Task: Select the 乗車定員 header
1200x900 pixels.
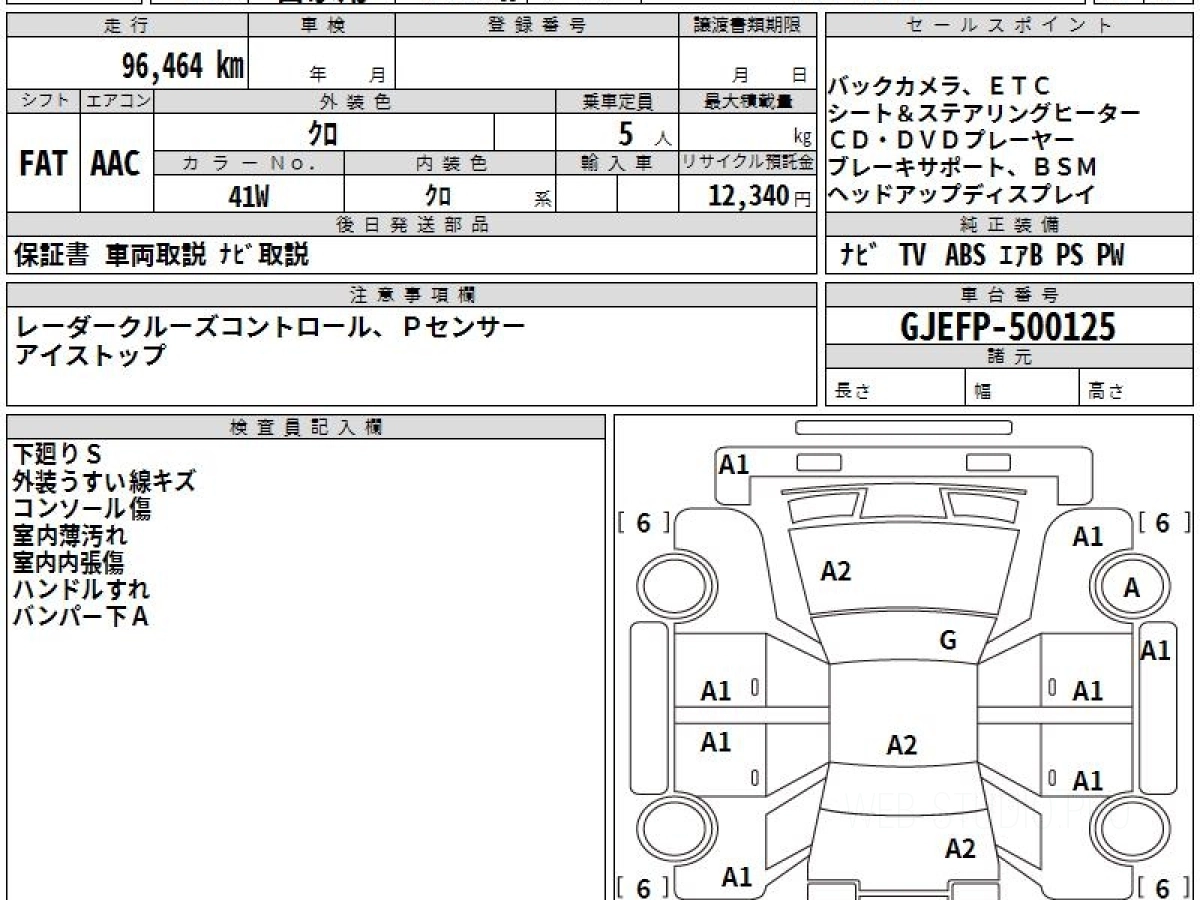Action: pyautogui.click(x=617, y=101)
